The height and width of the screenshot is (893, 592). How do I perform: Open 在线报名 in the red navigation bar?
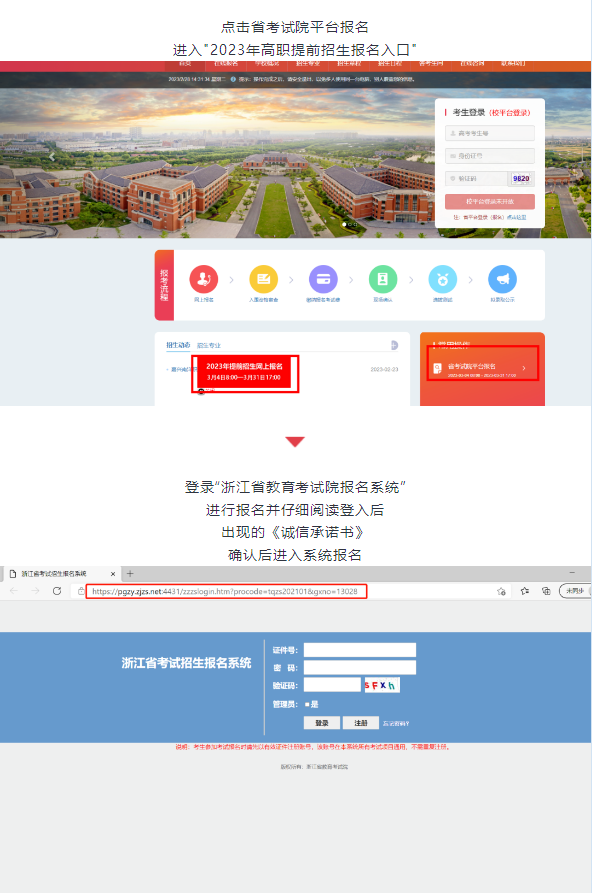226,63
